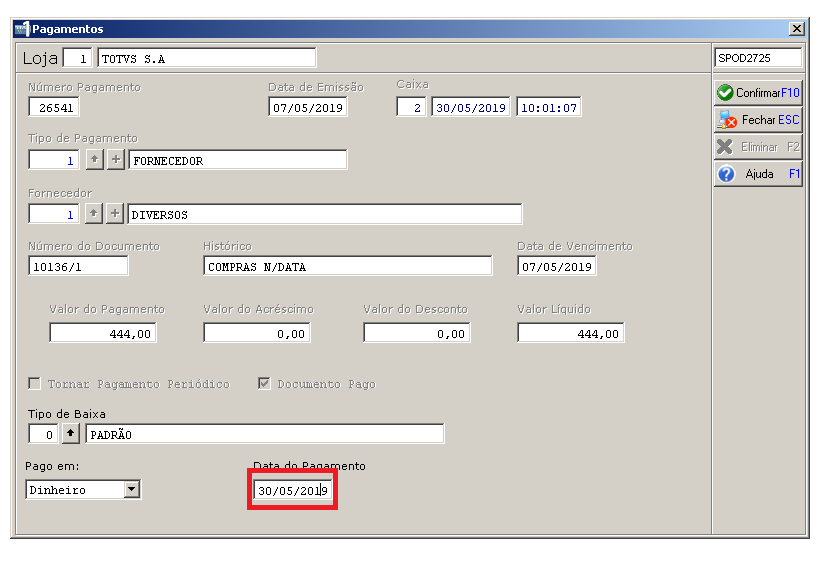
Task: Click the Tipo de Baixa code field
Action: 43,434
